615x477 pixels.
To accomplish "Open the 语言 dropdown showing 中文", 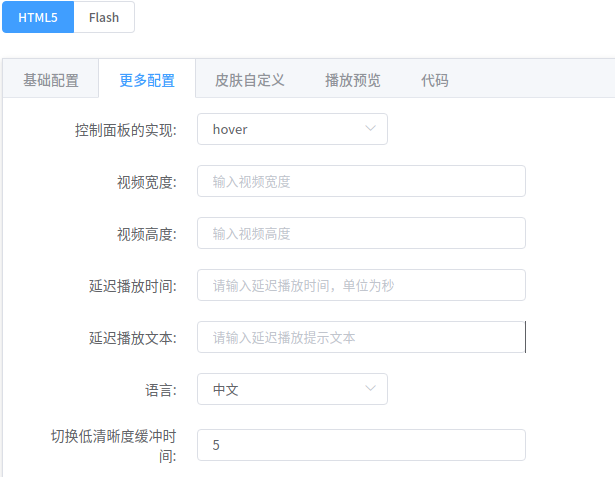I will (x=292, y=389).
